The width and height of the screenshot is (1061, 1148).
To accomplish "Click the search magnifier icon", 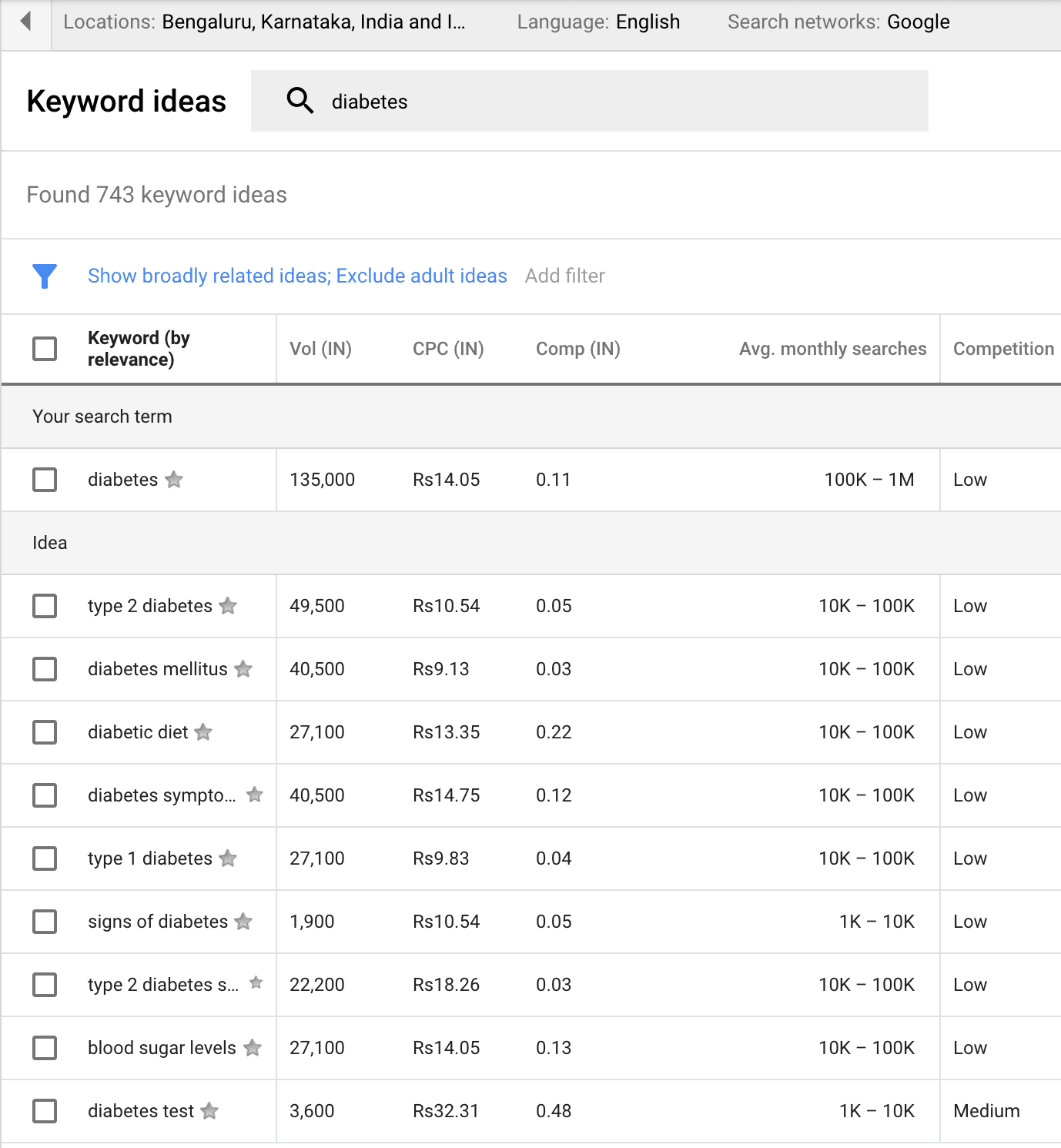I will coord(300,101).
